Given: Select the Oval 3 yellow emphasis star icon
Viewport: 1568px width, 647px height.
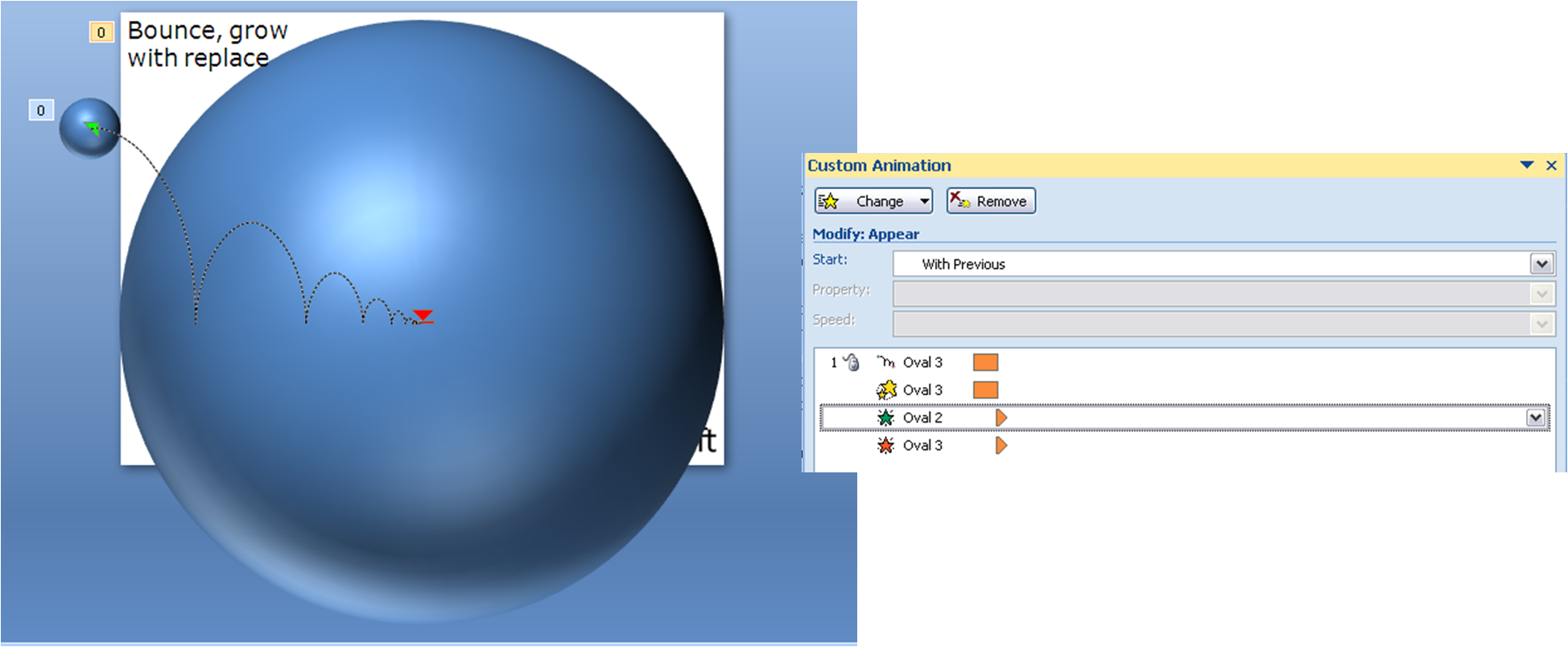Looking at the screenshot, I should tap(885, 390).
